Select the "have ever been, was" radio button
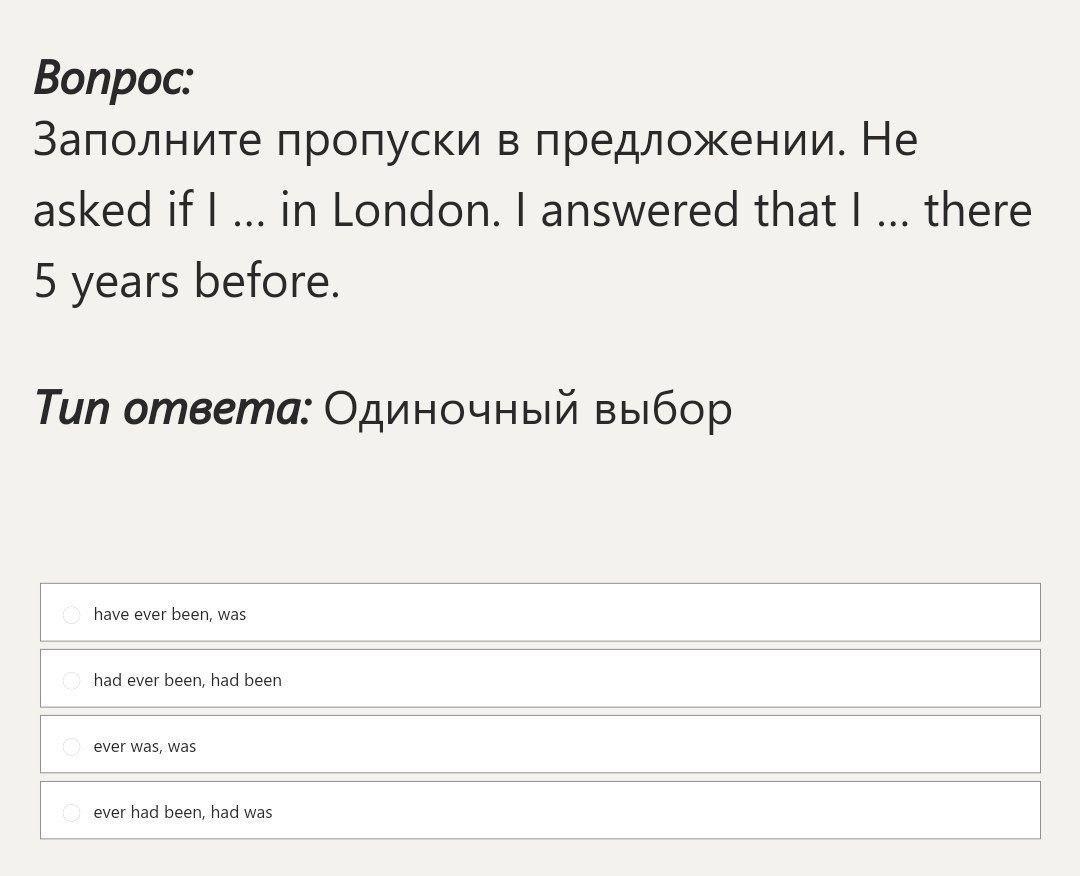 click(x=71, y=614)
